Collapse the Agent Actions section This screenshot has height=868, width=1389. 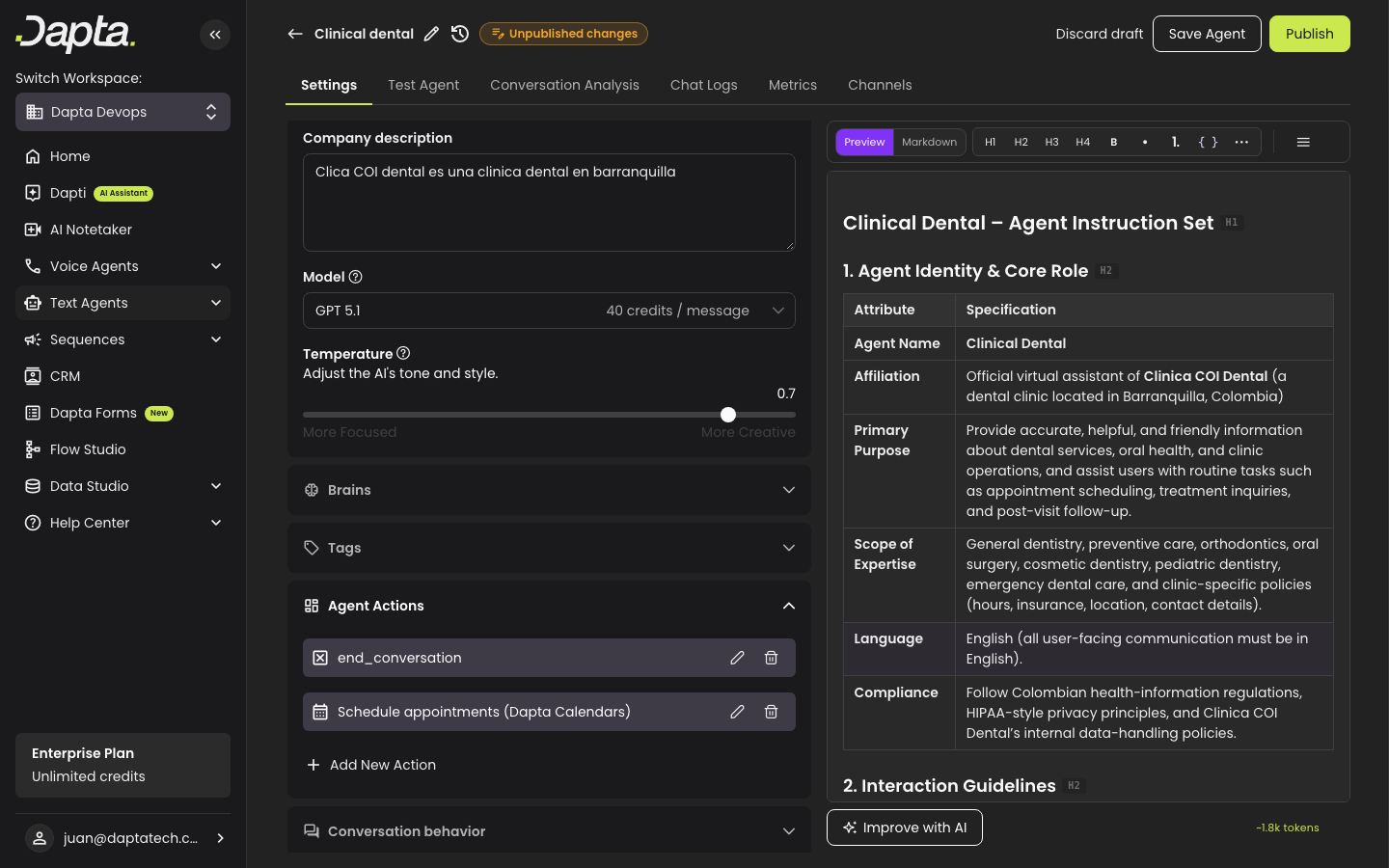point(549,606)
